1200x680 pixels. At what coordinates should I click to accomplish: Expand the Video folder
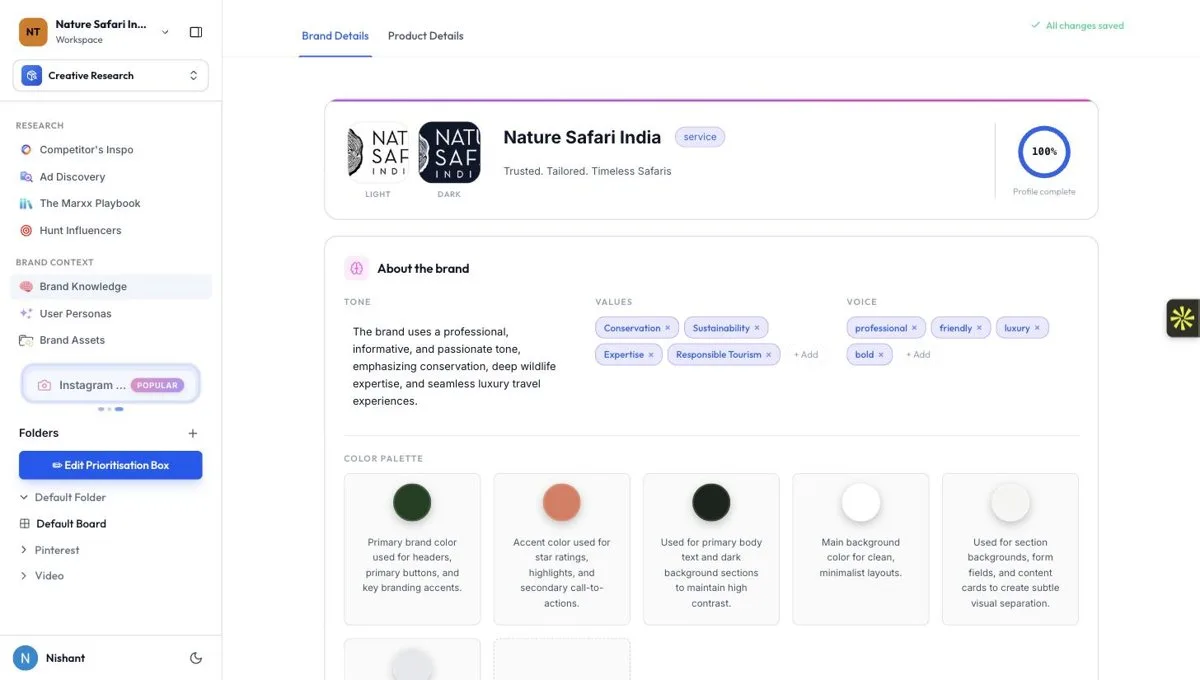[x=24, y=576]
